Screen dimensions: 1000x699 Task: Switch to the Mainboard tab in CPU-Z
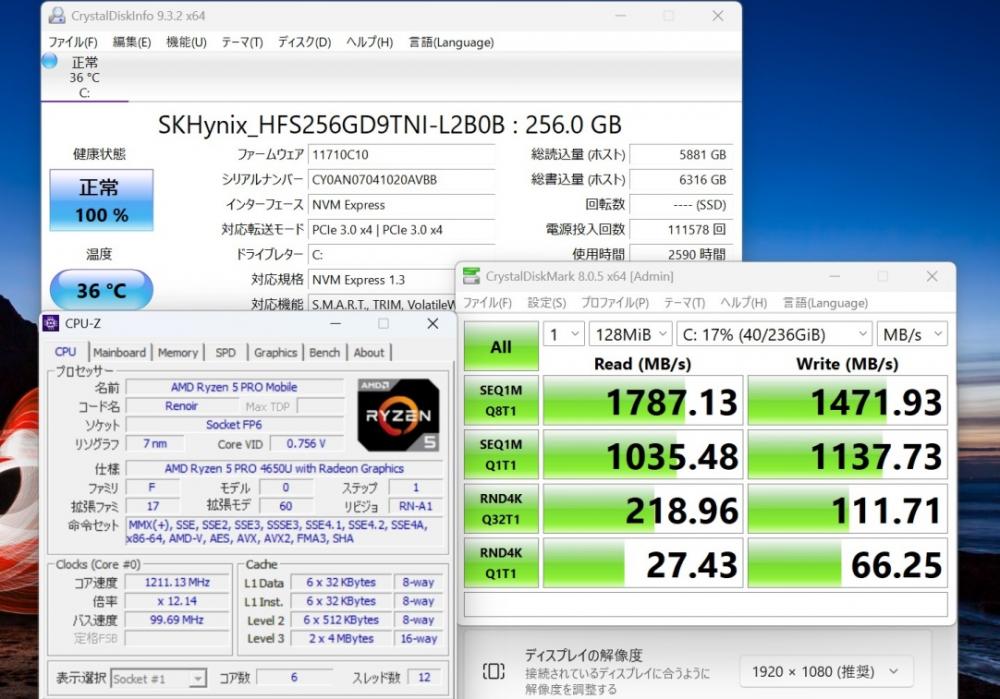119,352
